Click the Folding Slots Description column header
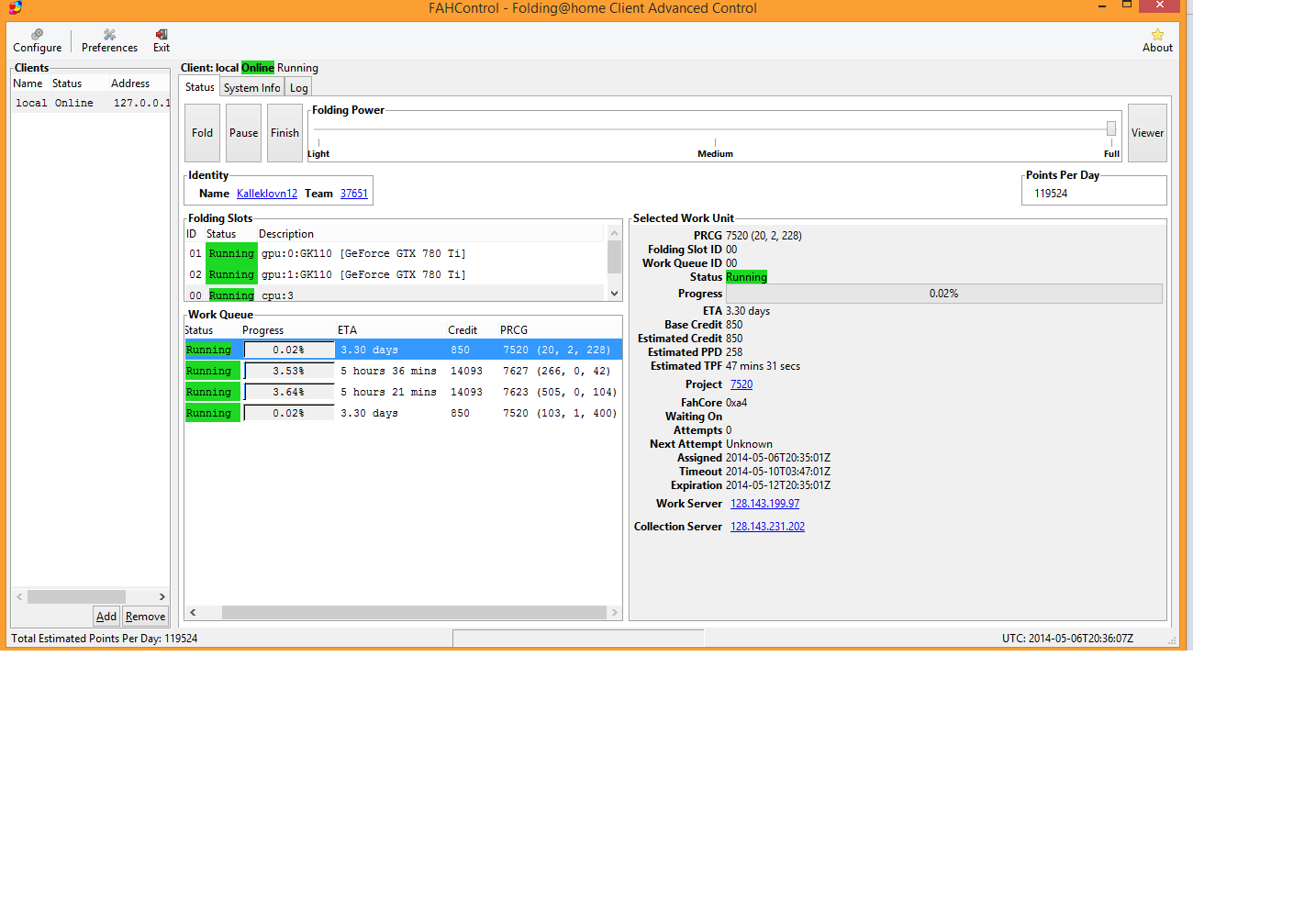Screen dimensions: 1316x901 286,234
